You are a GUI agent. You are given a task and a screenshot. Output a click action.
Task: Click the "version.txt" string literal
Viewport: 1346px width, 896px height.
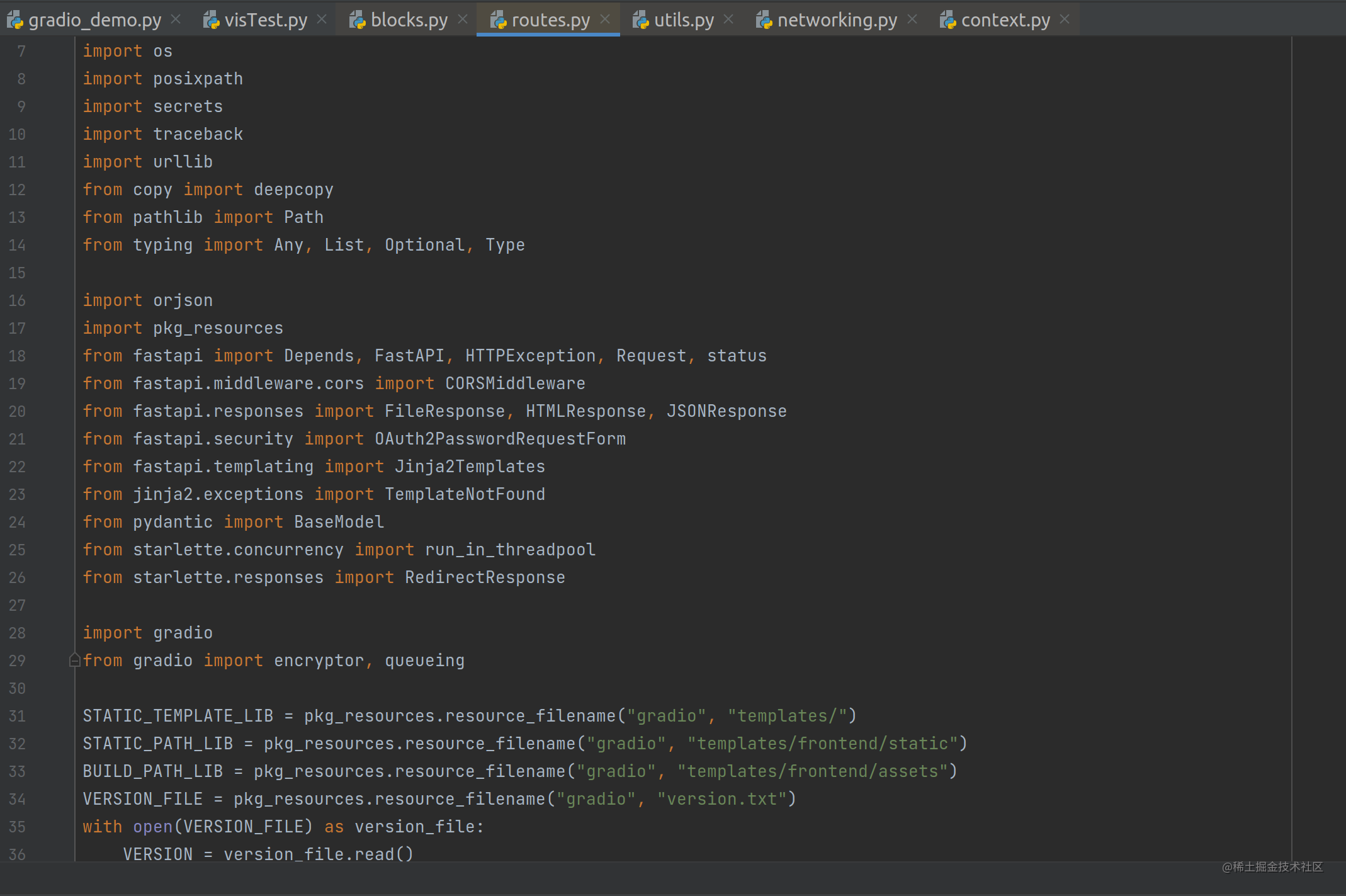(722, 799)
